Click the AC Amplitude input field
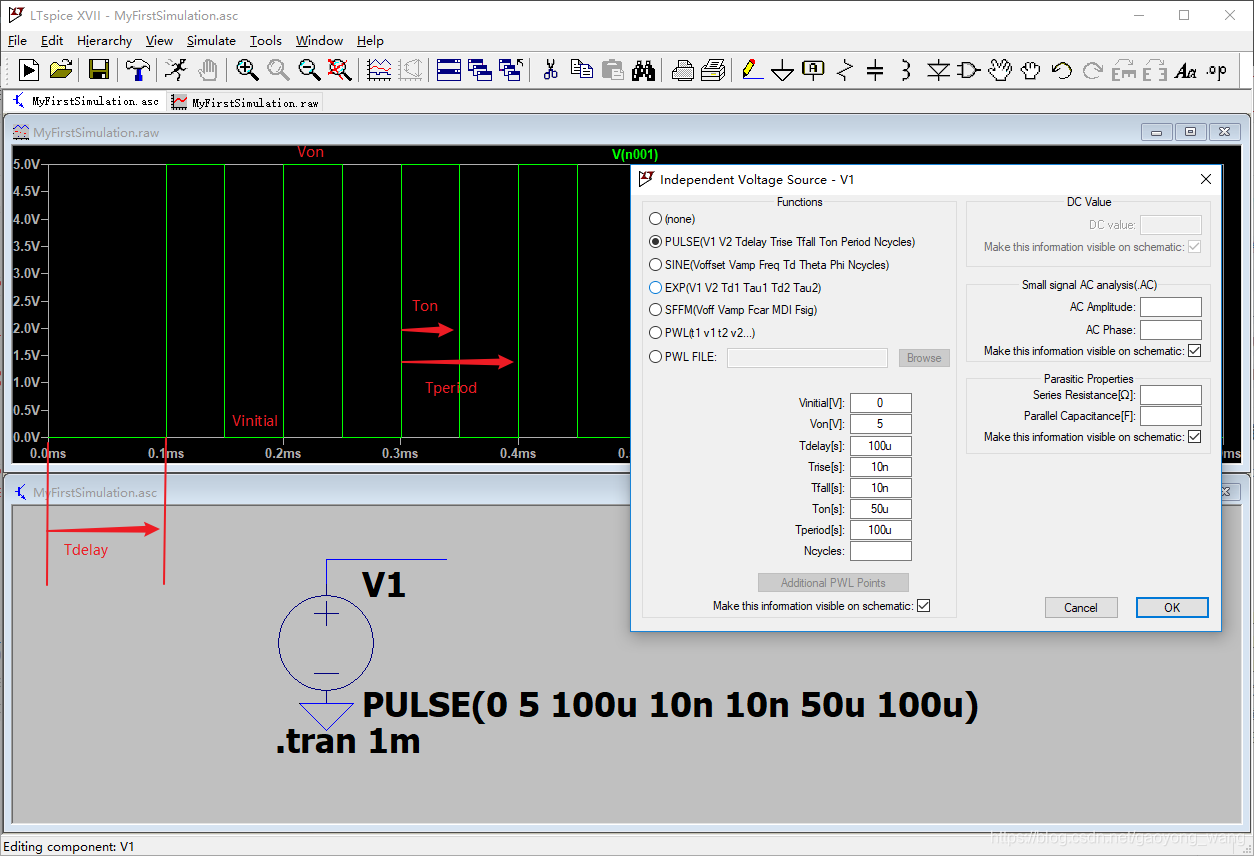This screenshot has height=856, width=1254. coord(1171,307)
